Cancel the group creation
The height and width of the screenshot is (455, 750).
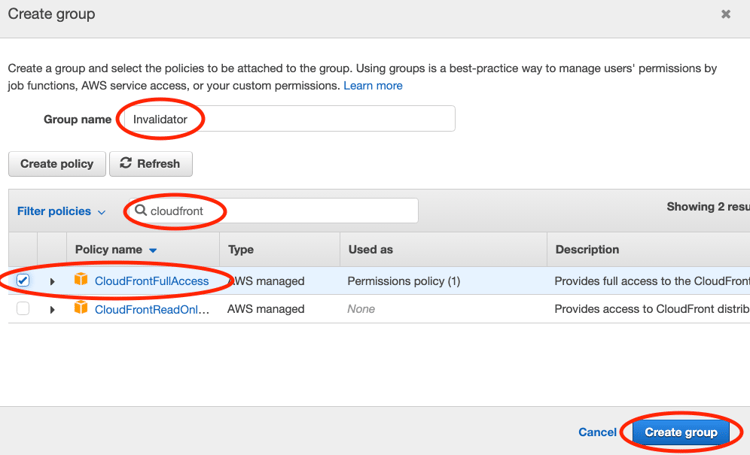(597, 432)
